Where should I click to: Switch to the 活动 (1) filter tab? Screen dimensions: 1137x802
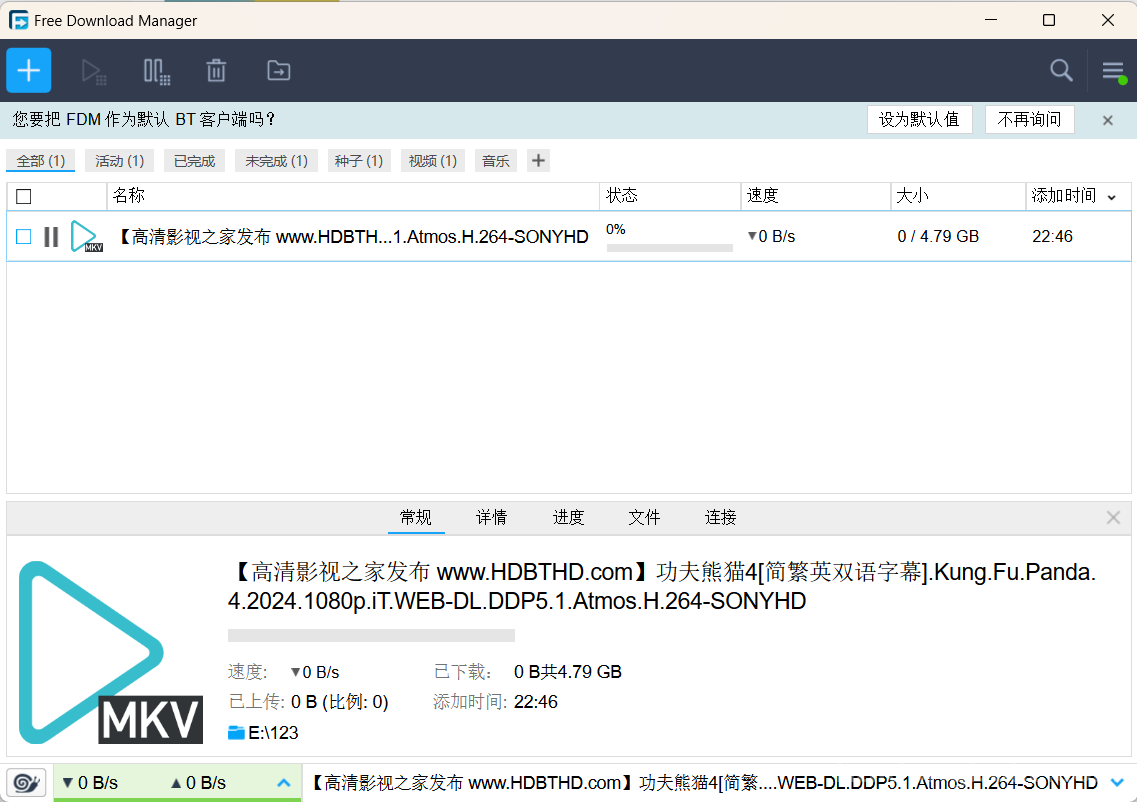click(120, 161)
